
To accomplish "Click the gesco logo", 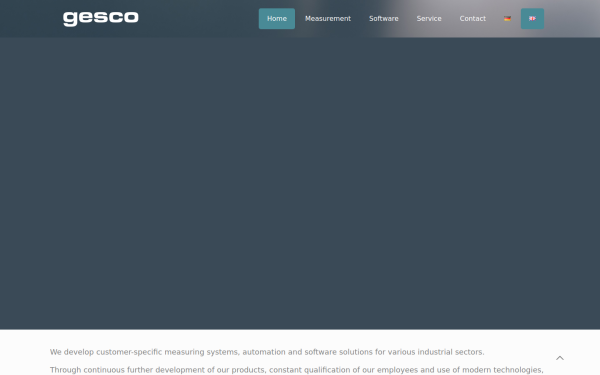I will 101,18.
